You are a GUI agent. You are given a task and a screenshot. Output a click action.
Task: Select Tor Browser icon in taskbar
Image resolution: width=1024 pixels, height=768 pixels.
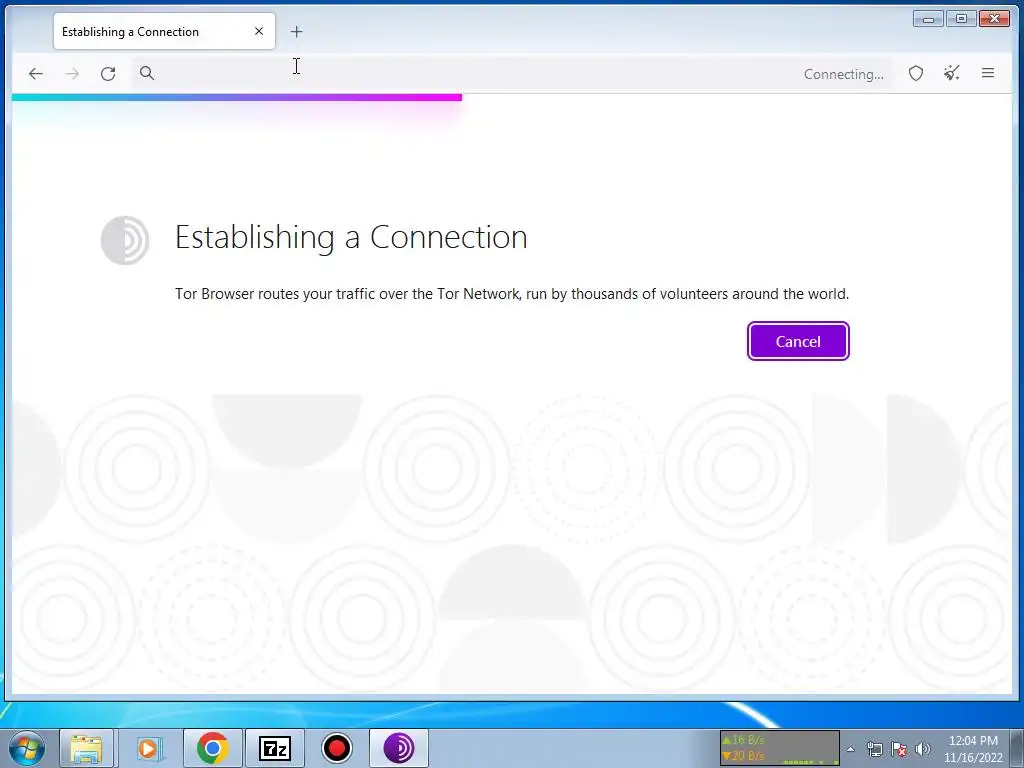[x=399, y=748]
